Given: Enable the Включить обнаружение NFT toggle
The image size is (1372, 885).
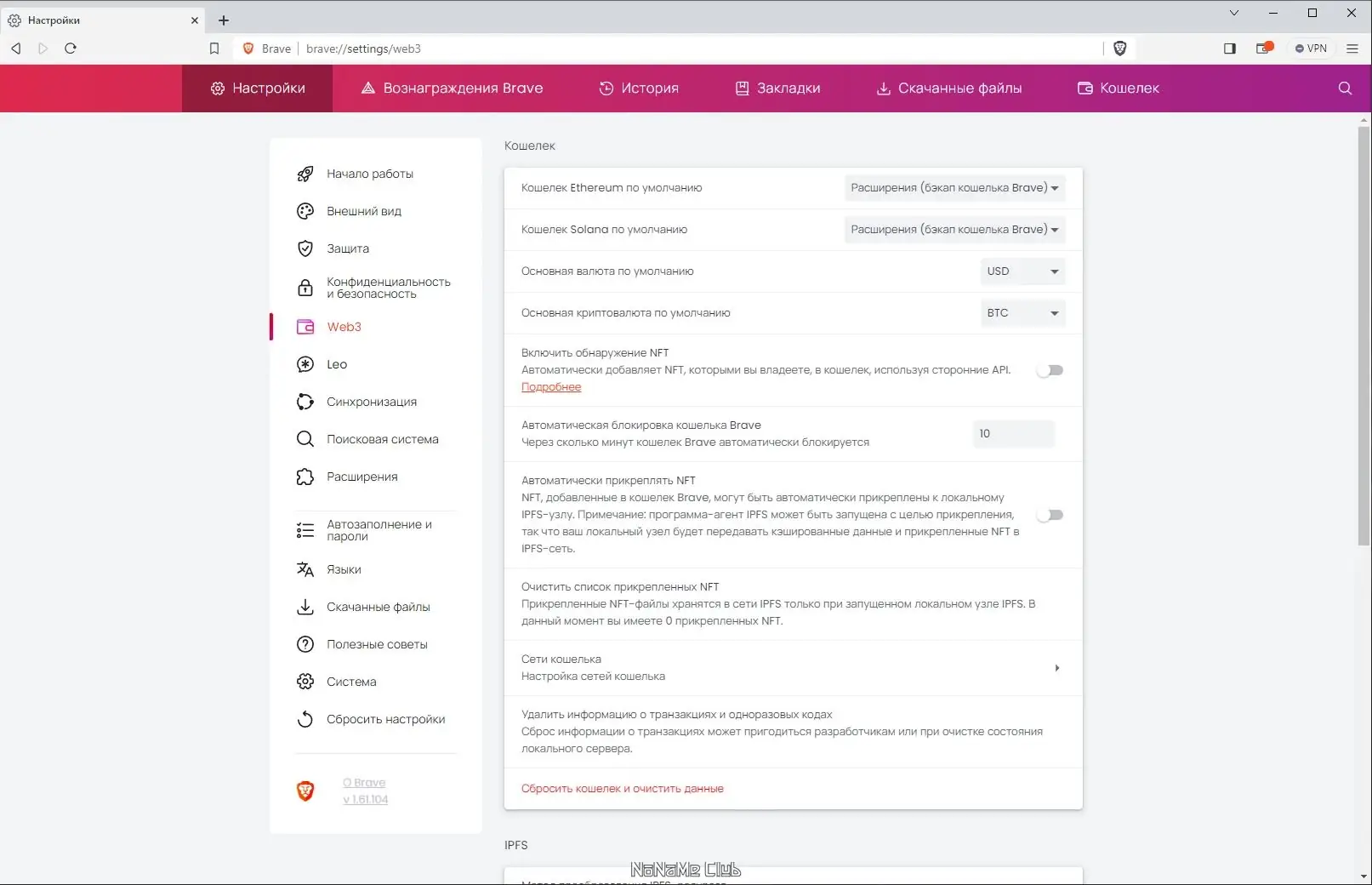Looking at the screenshot, I should click(1050, 370).
